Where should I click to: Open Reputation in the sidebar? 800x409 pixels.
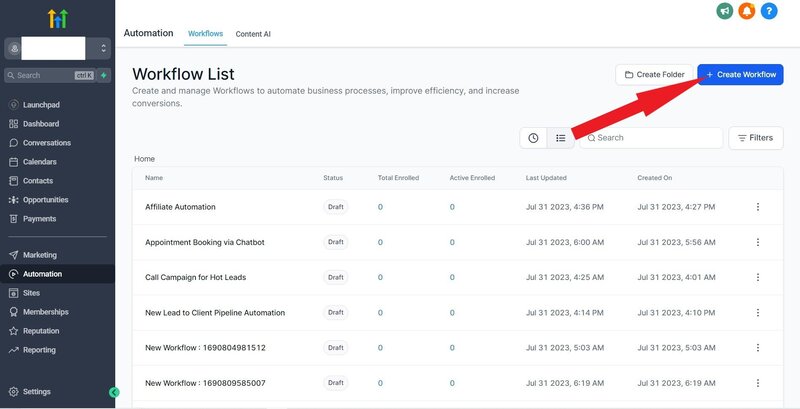[41, 331]
